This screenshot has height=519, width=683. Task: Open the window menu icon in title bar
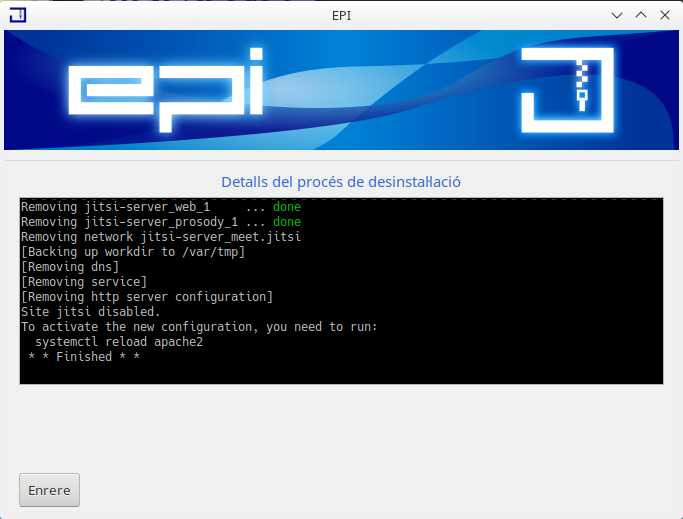[x=17, y=15]
